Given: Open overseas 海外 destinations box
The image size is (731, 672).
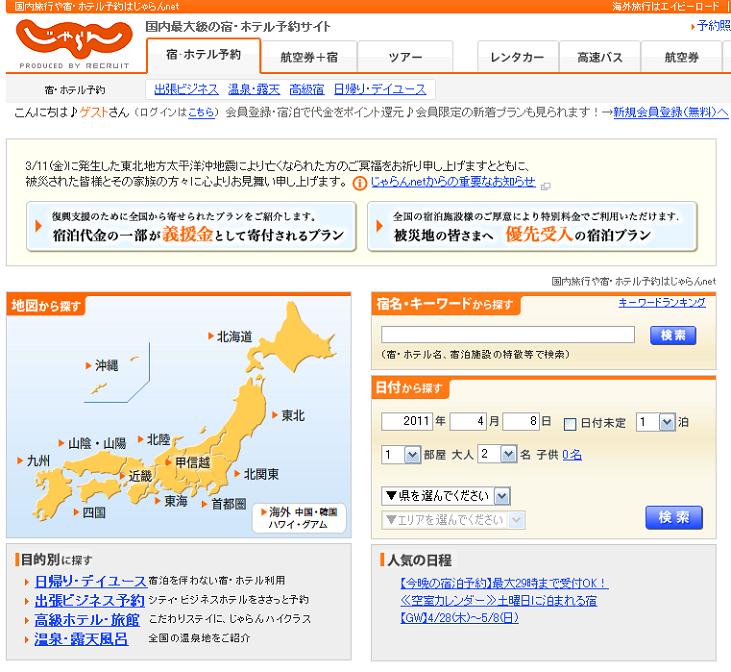Looking at the screenshot, I should pos(299,518).
